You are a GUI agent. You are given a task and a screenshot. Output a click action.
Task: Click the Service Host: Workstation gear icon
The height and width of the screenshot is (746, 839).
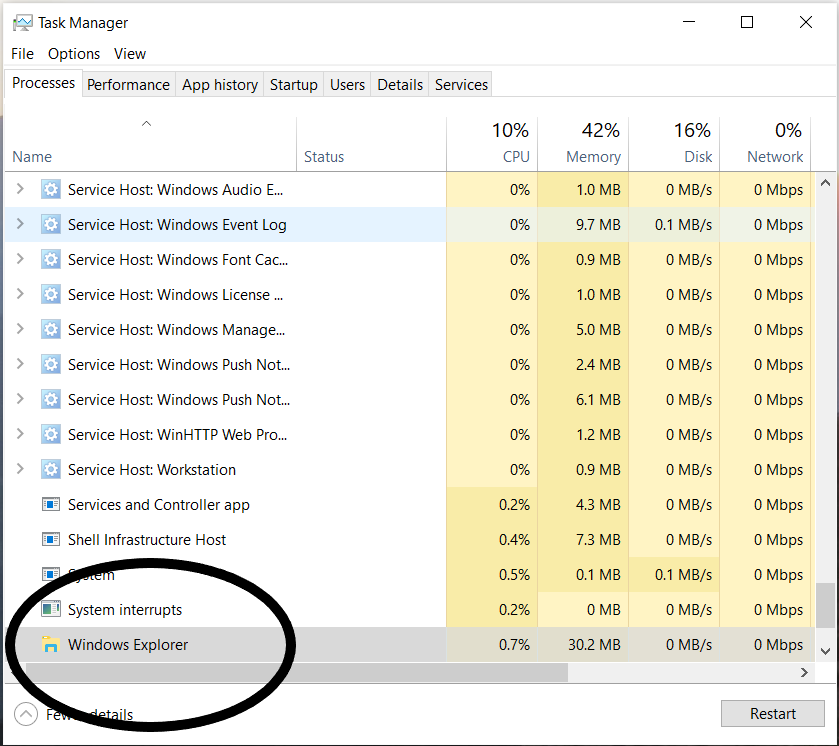51,470
